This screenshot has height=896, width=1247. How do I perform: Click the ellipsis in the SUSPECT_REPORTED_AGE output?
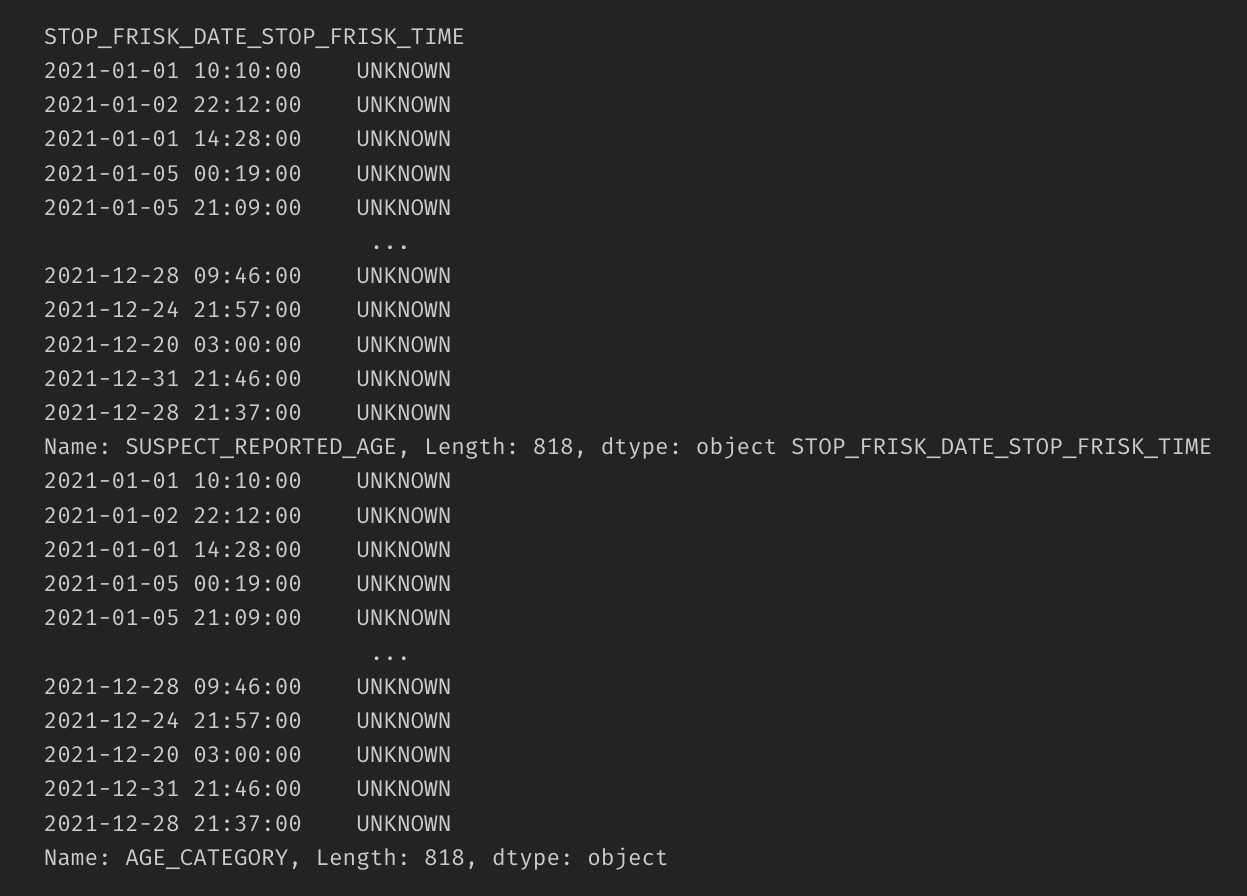point(389,244)
